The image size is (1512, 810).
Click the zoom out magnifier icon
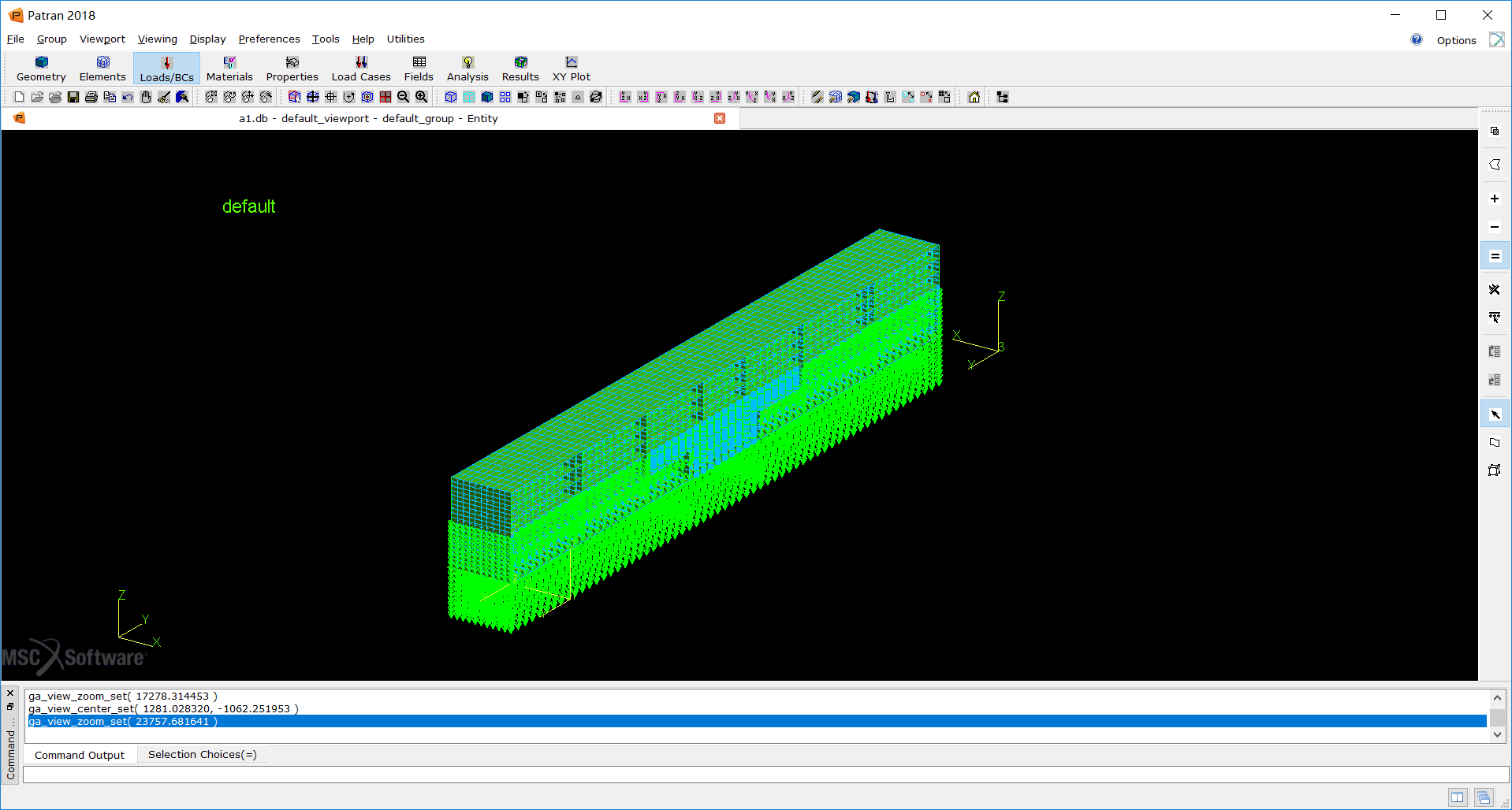point(404,97)
